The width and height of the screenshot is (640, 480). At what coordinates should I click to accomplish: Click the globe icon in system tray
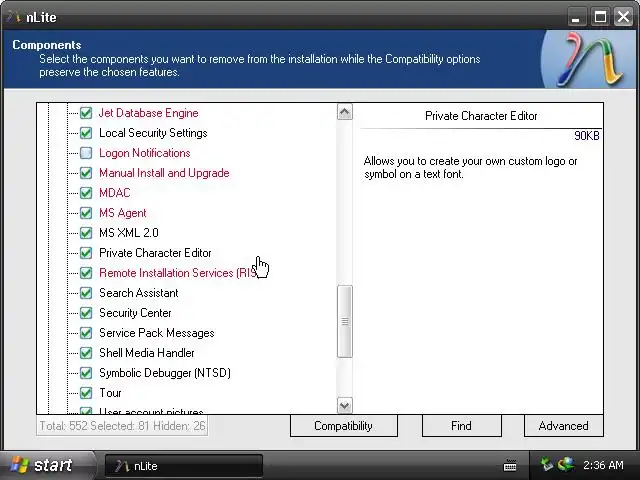567,464
